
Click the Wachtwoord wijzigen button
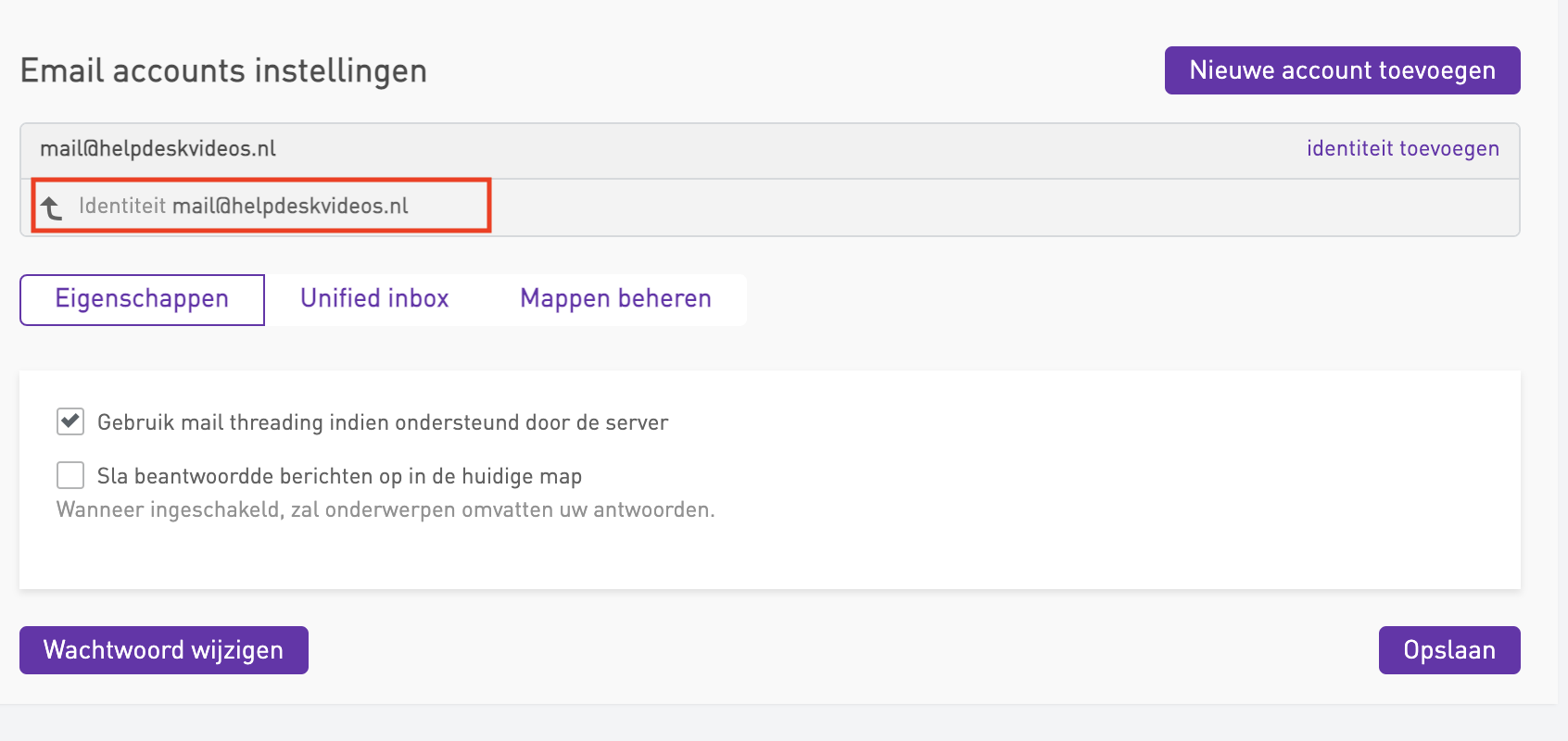pos(164,650)
